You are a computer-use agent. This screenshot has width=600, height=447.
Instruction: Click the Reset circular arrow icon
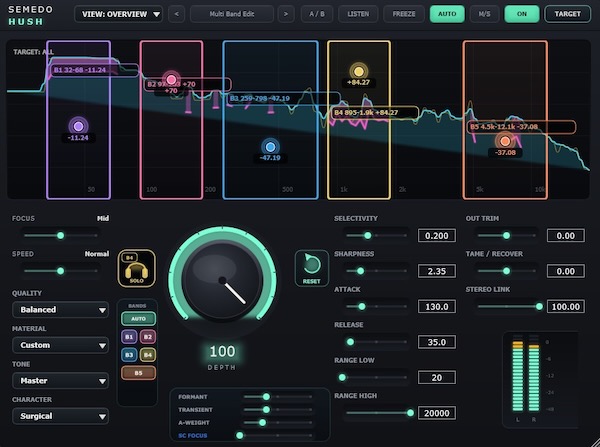tap(311, 264)
